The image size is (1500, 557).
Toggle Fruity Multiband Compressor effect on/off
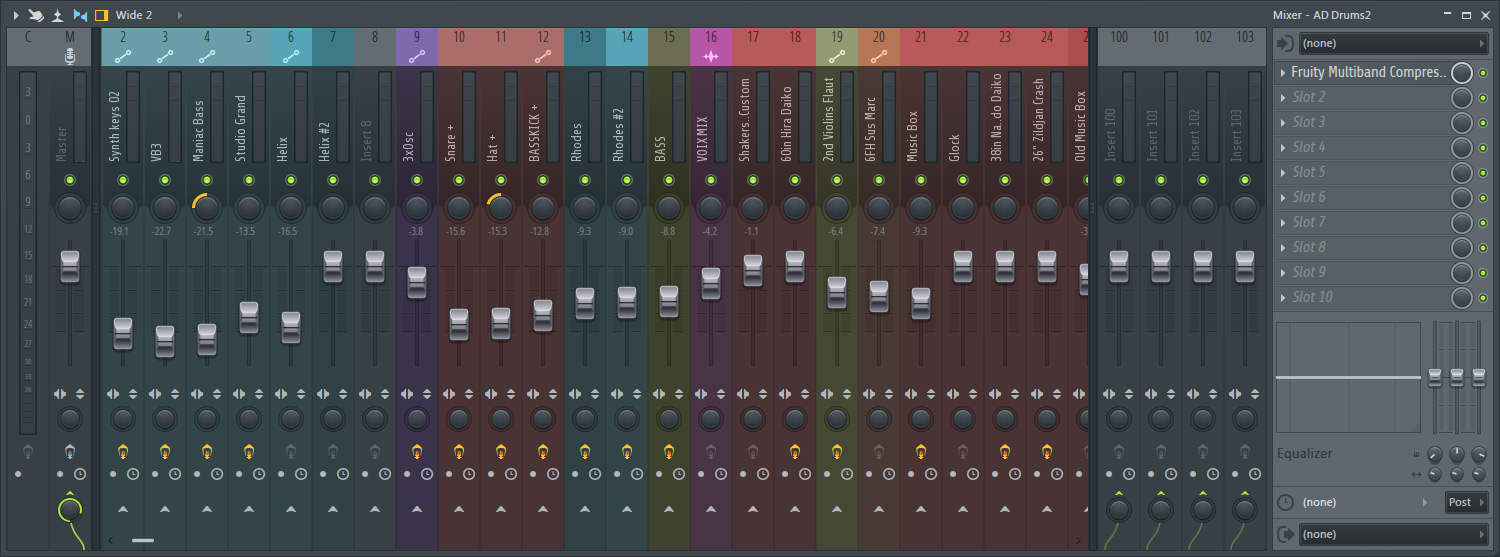pos(1483,72)
